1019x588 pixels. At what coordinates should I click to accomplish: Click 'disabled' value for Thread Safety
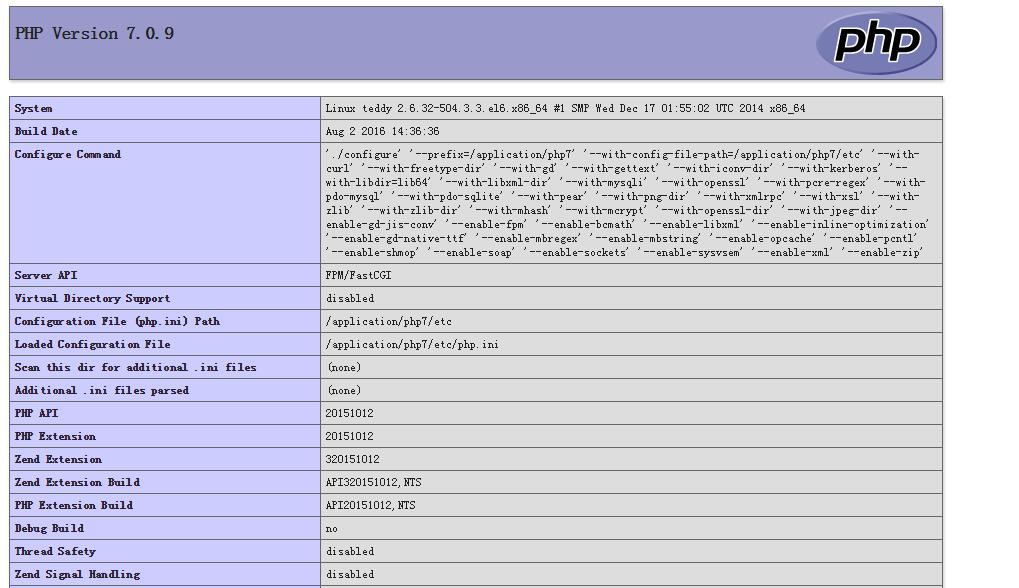pyautogui.click(x=350, y=552)
